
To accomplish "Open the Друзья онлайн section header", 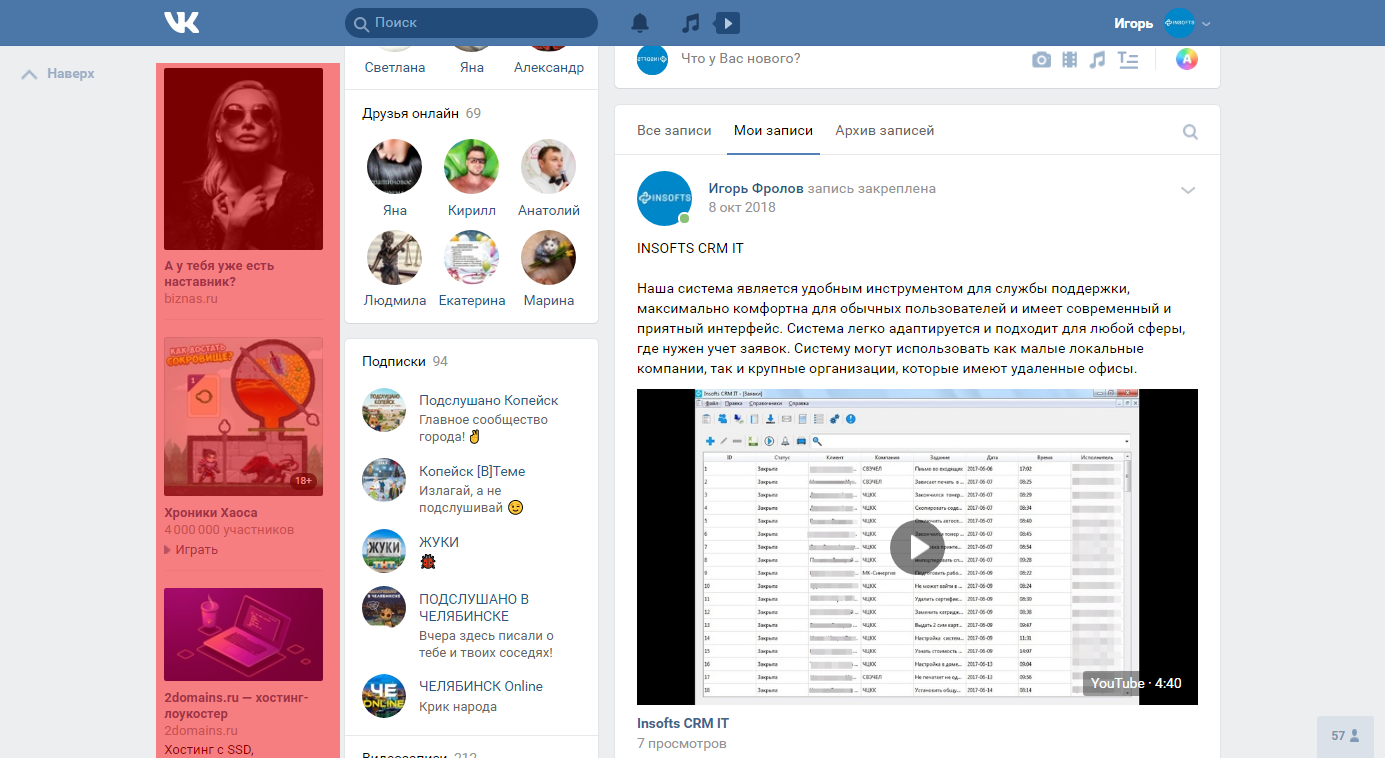I will click(421, 113).
